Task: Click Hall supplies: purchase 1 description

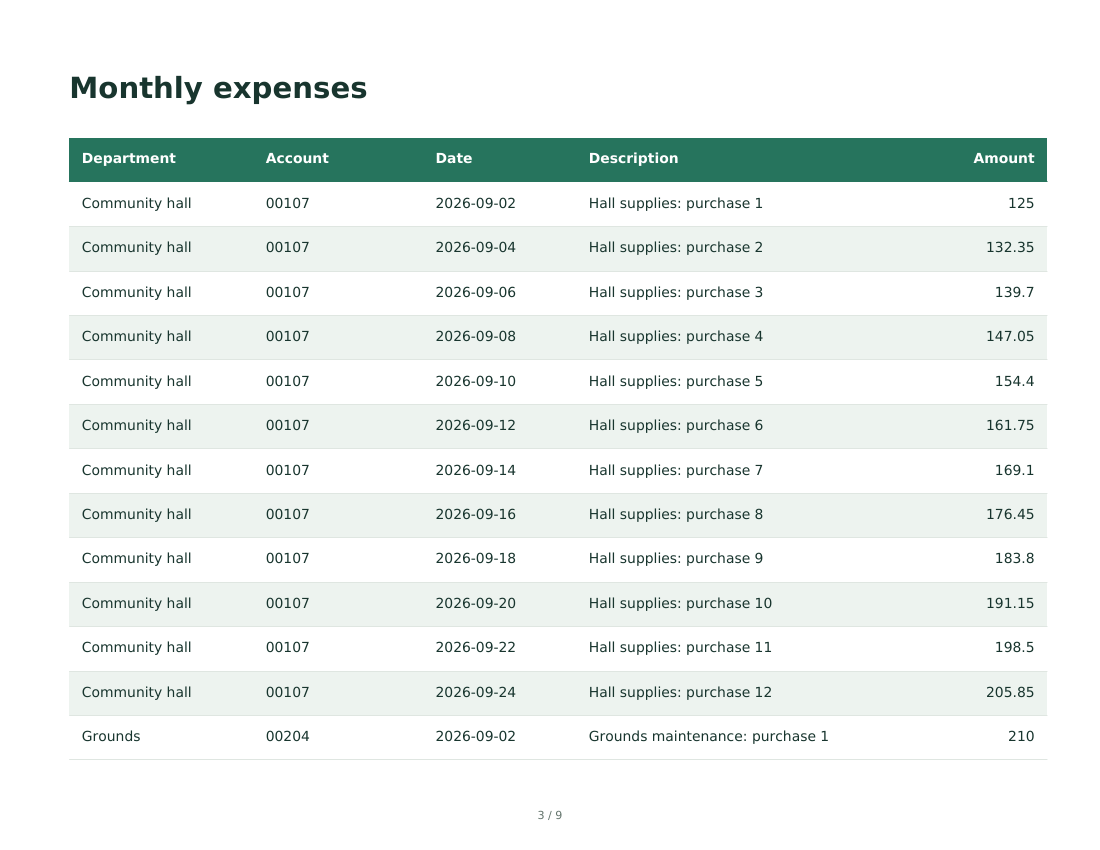Action: point(675,203)
